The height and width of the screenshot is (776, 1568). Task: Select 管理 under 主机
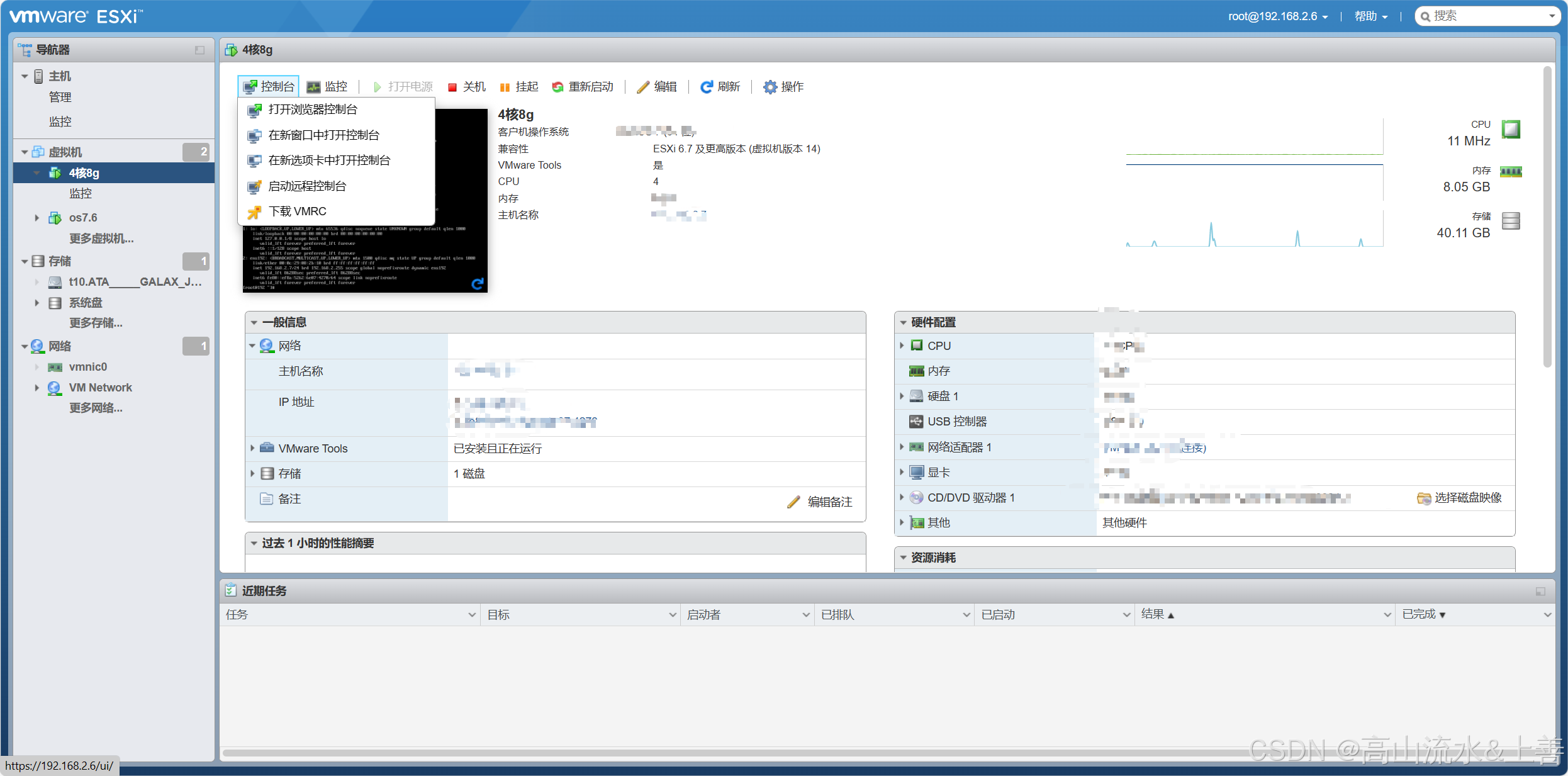point(60,98)
